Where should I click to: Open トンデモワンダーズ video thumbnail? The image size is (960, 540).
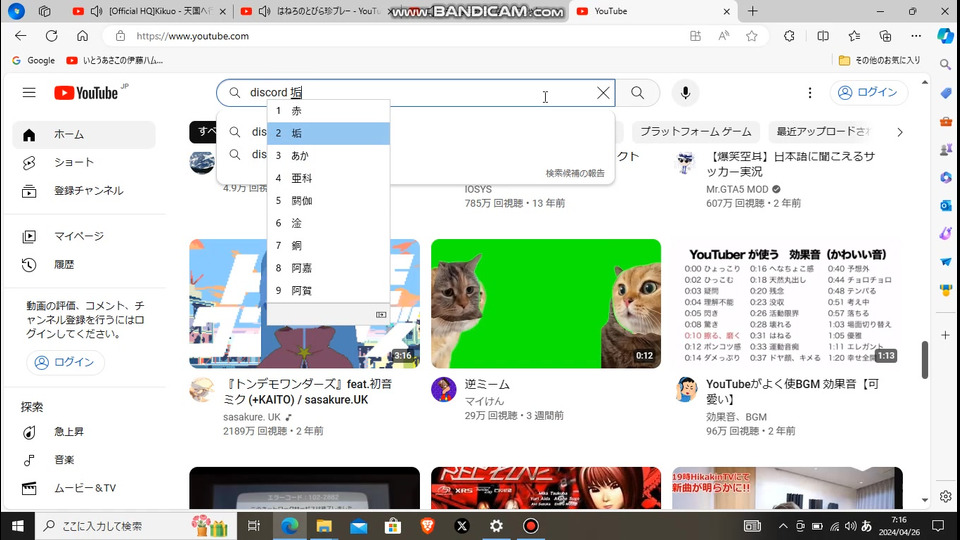coord(304,304)
